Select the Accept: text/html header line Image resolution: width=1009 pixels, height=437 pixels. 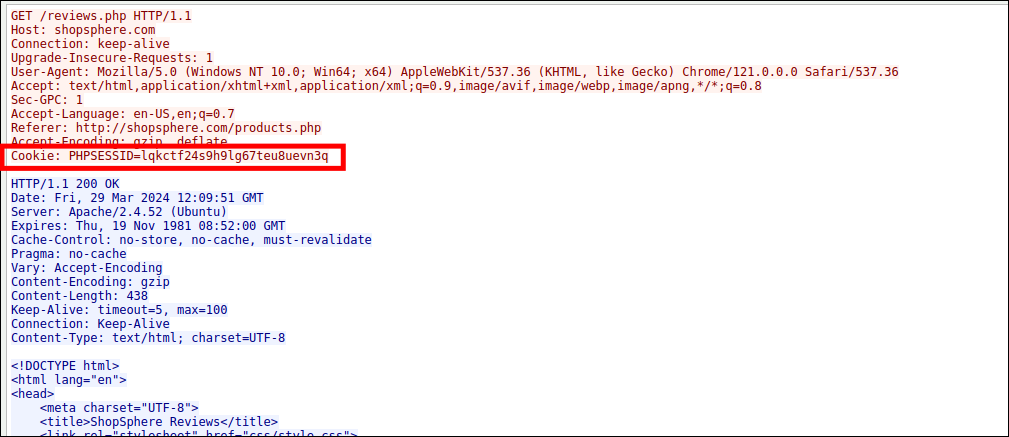(x=386, y=86)
